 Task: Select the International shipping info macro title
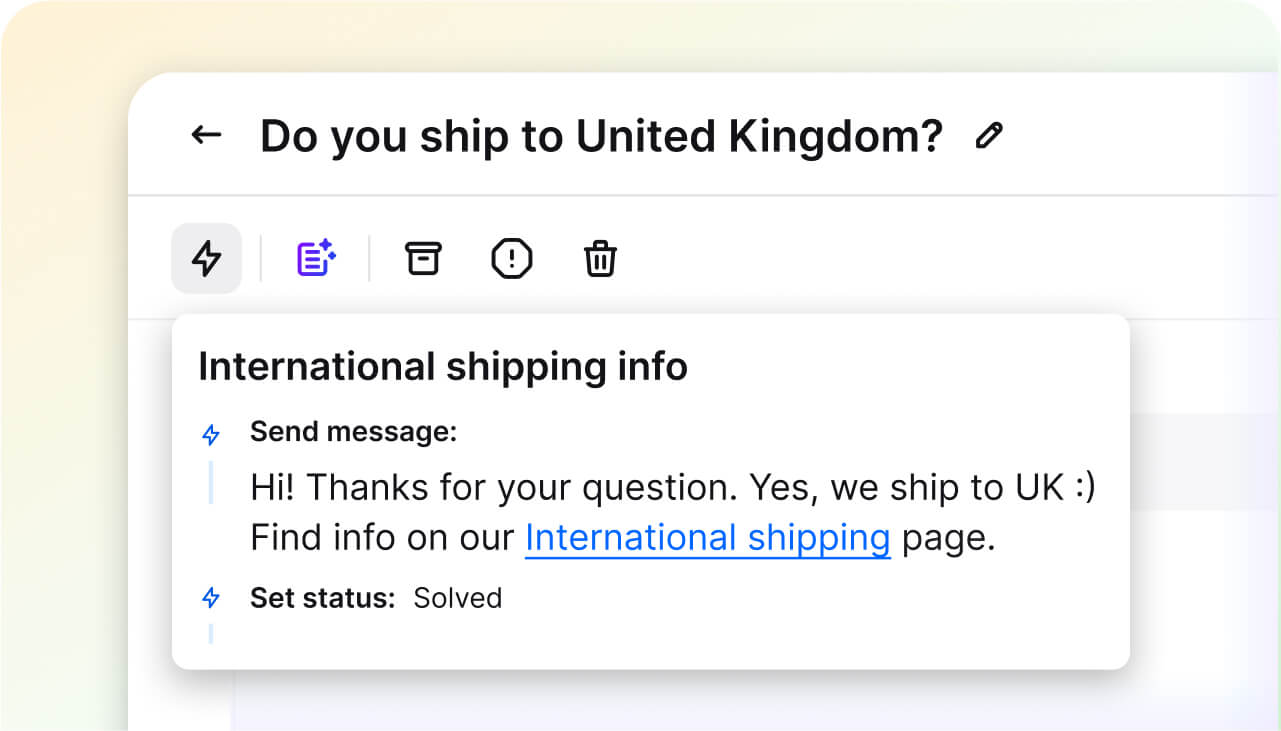(x=443, y=367)
